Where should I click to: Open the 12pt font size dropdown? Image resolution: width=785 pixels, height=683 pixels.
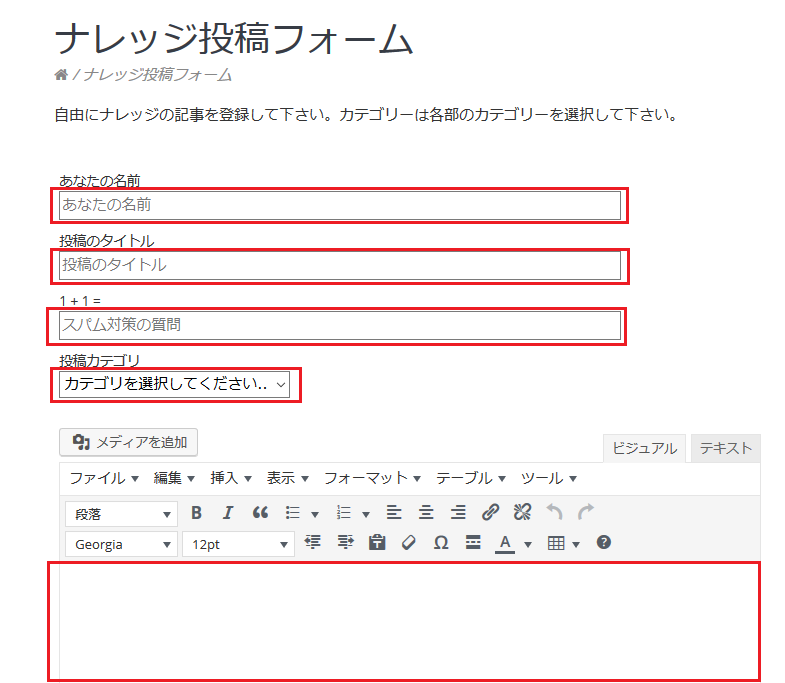pos(237,544)
